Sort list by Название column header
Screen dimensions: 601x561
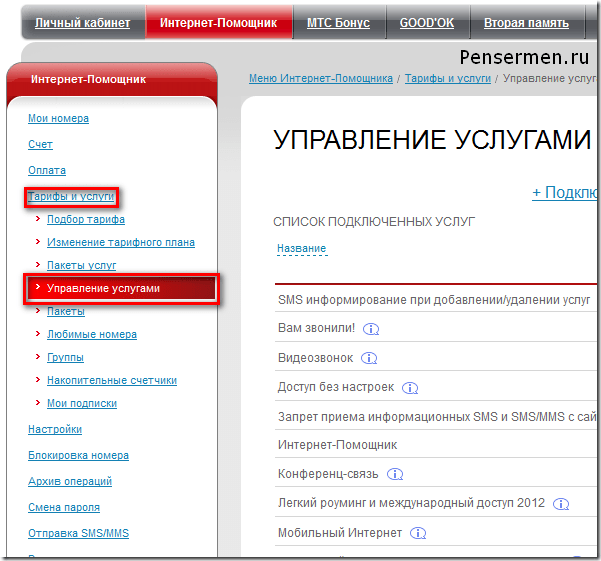(301, 249)
